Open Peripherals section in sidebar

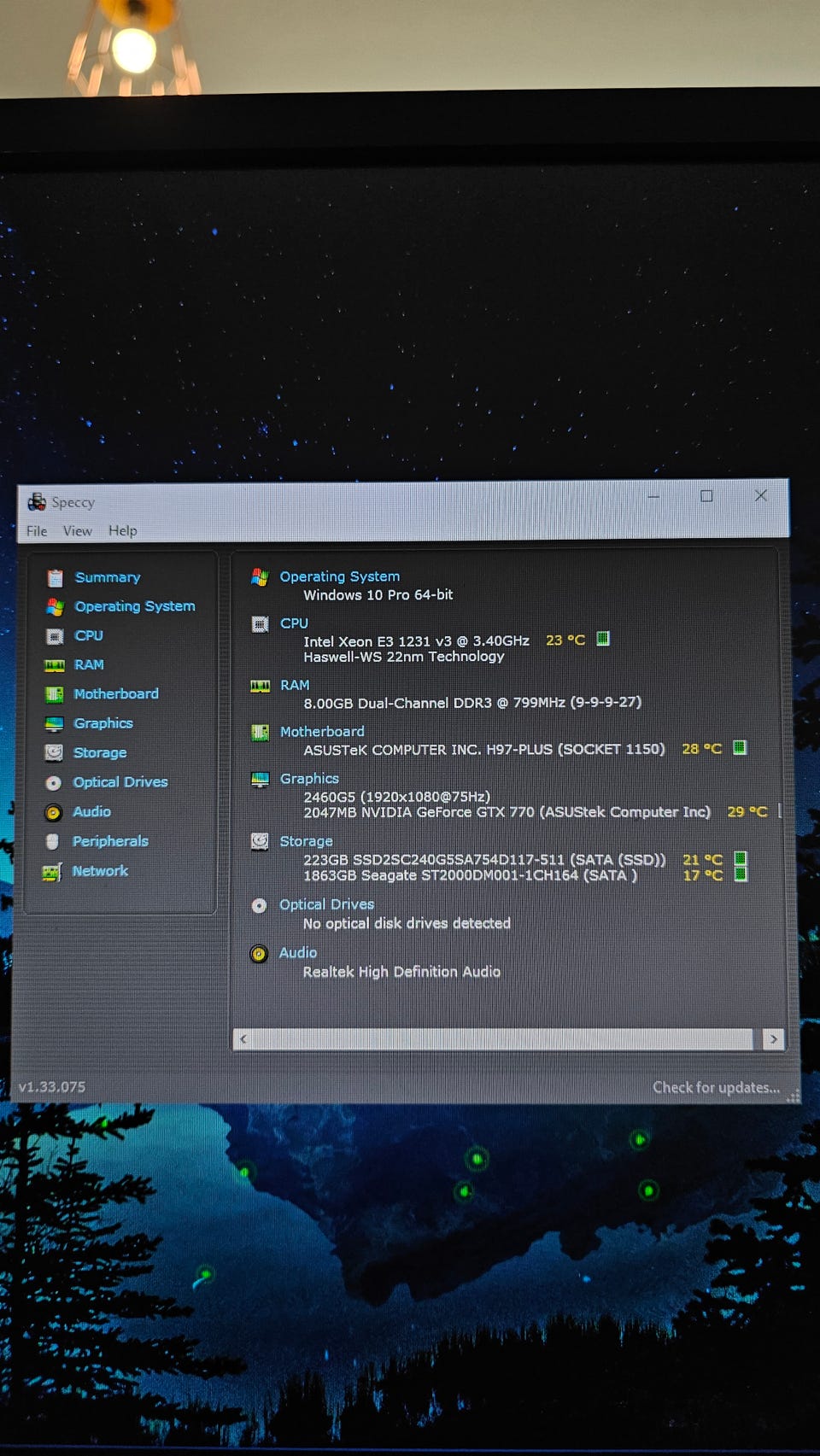tap(110, 841)
